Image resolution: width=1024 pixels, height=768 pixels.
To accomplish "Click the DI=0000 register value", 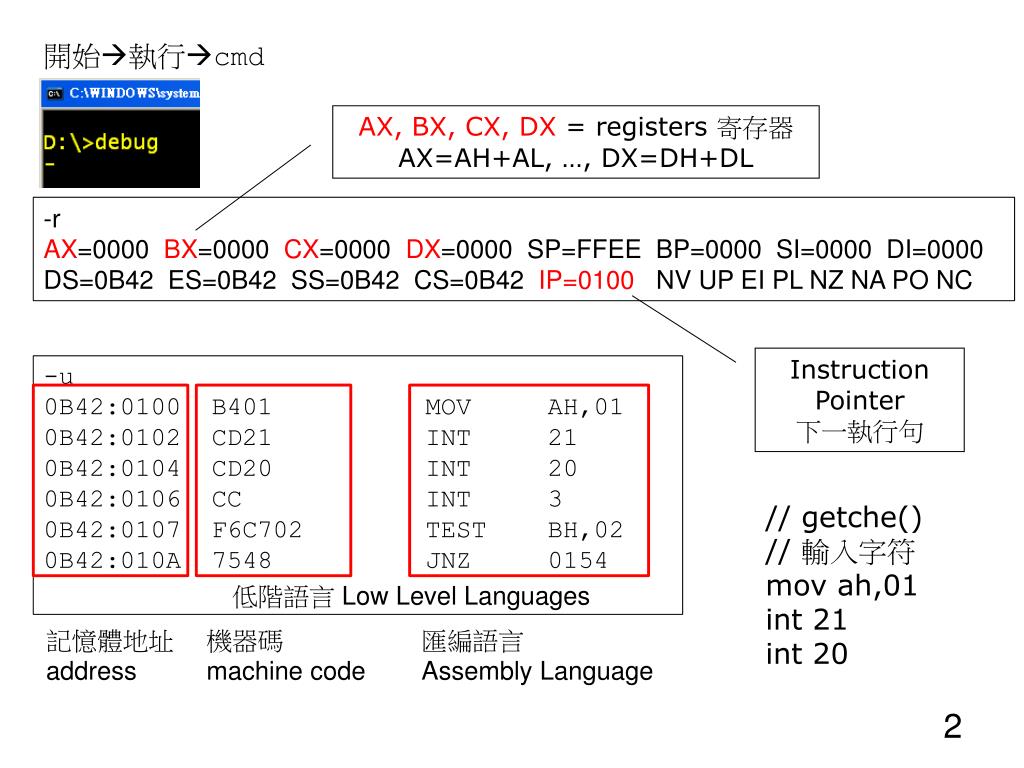I will [x=935, y=249].
